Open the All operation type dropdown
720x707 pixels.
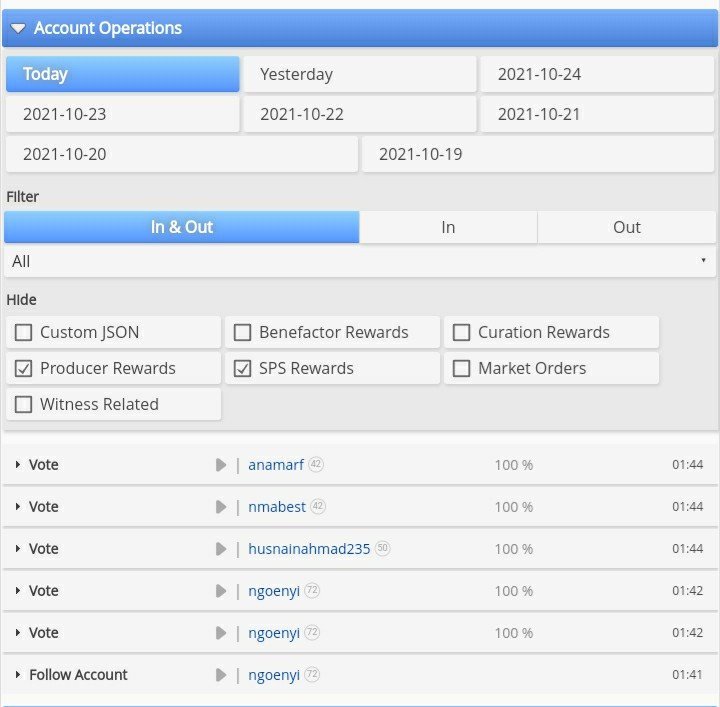pyautogui.click(x=360, y=261)
